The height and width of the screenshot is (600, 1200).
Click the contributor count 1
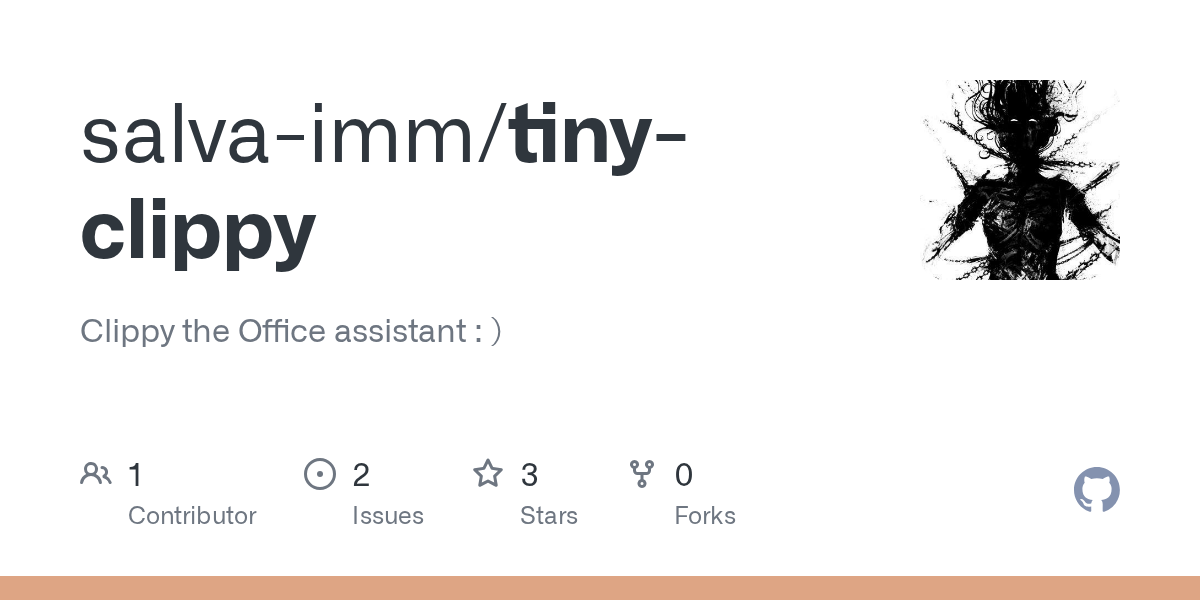(136, 475)
